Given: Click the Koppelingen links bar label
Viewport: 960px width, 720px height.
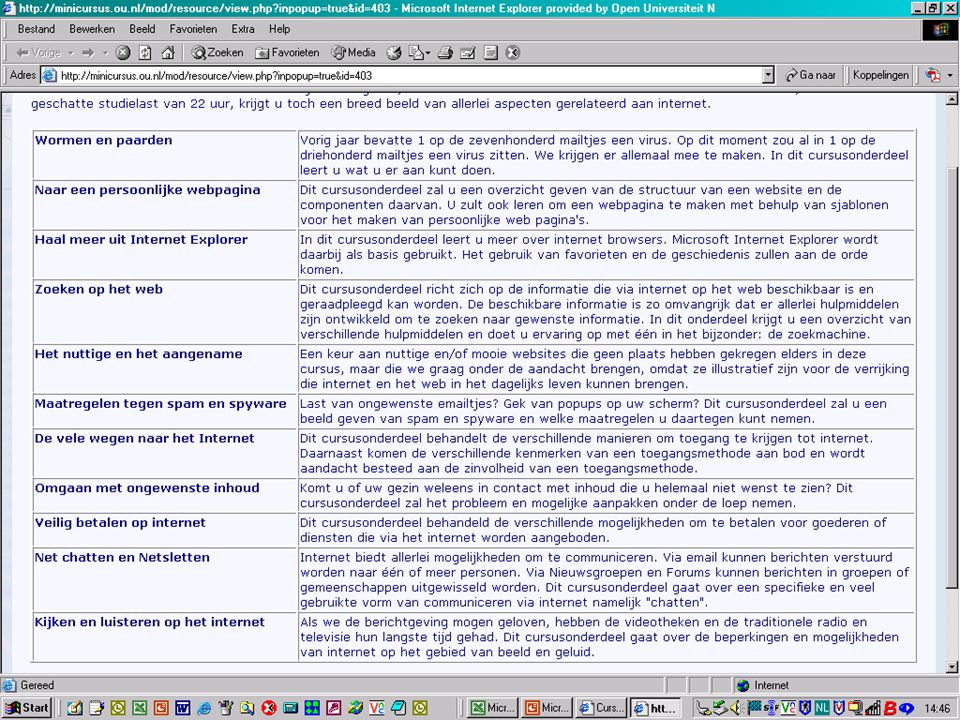Looking at the screenshot, I should pyautogui.click(x=880, y=75).
